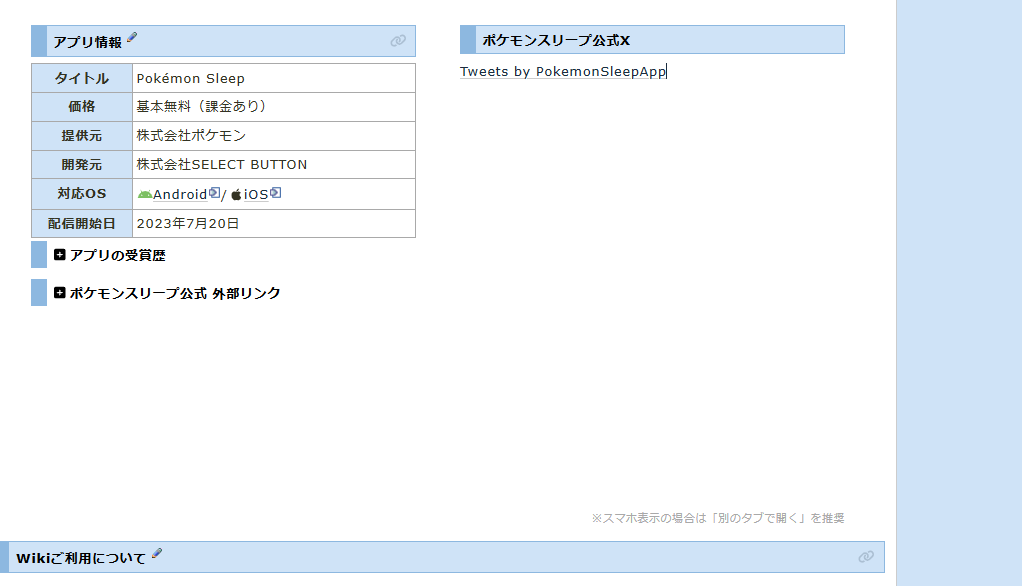The width and height of the screenshot is (1022, 586).
Task: Click external link icon after Android
Action: point(214,192)
